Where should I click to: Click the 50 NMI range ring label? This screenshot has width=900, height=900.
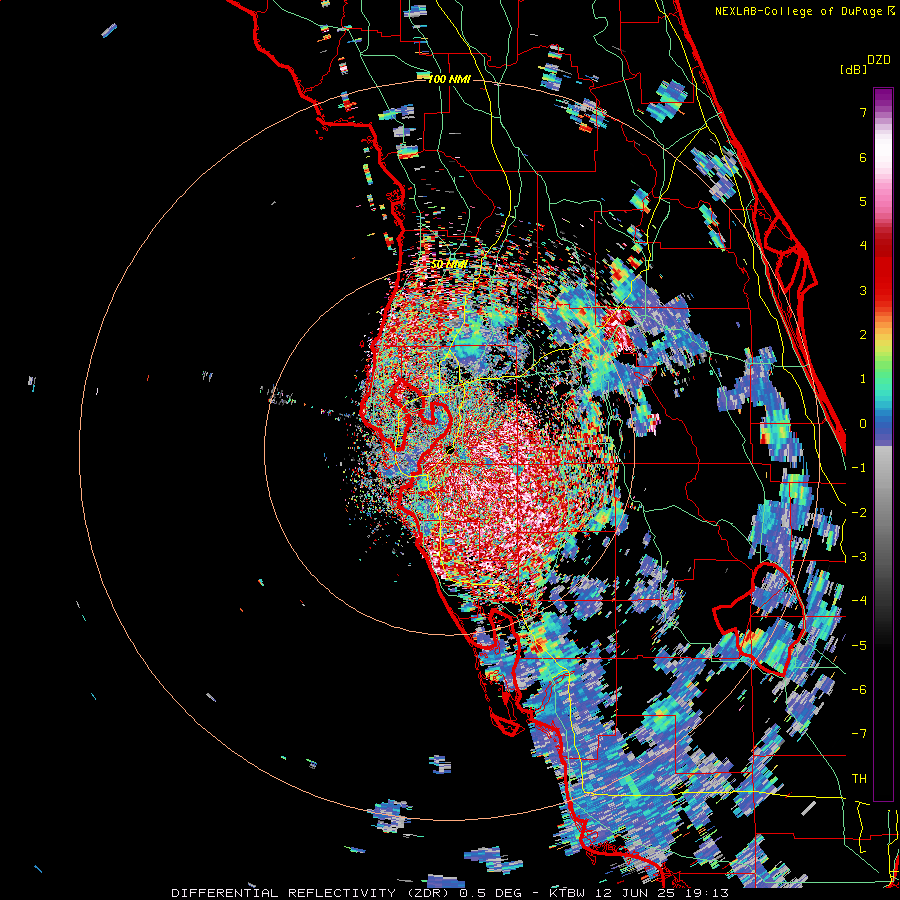[x=449, y=264]
